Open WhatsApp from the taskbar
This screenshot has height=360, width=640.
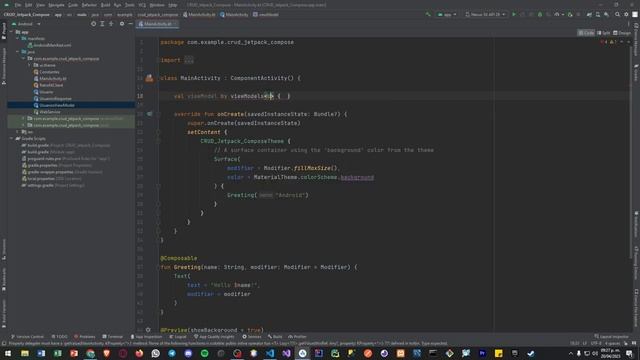tap(156, 353)
